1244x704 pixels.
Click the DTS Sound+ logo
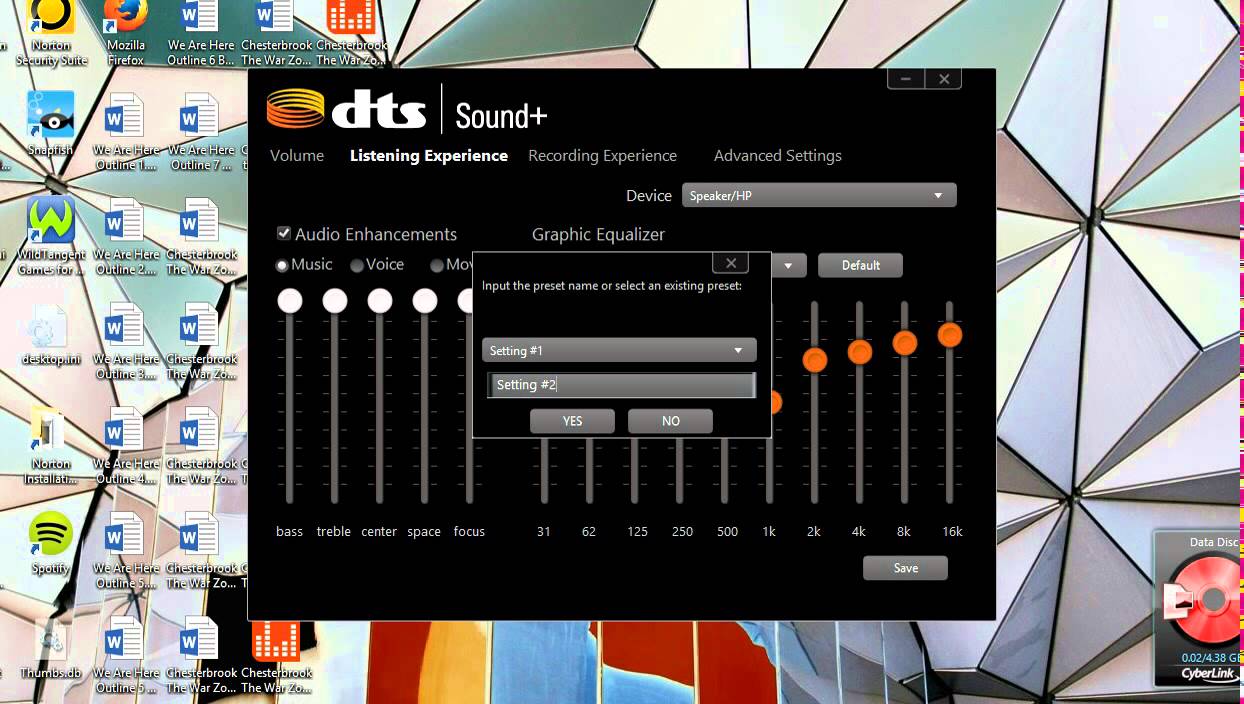[x=407, y=109]
